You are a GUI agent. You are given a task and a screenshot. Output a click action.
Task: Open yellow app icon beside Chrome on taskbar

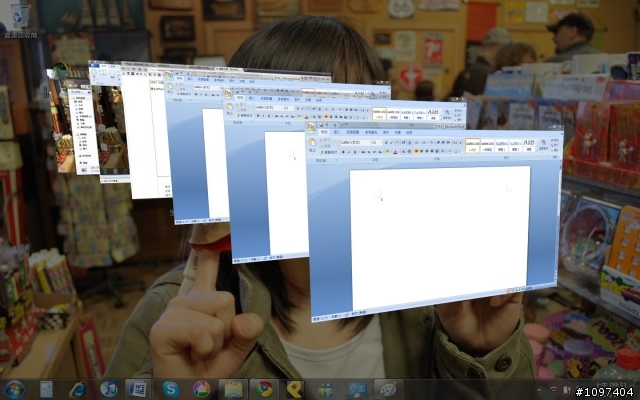295,389
